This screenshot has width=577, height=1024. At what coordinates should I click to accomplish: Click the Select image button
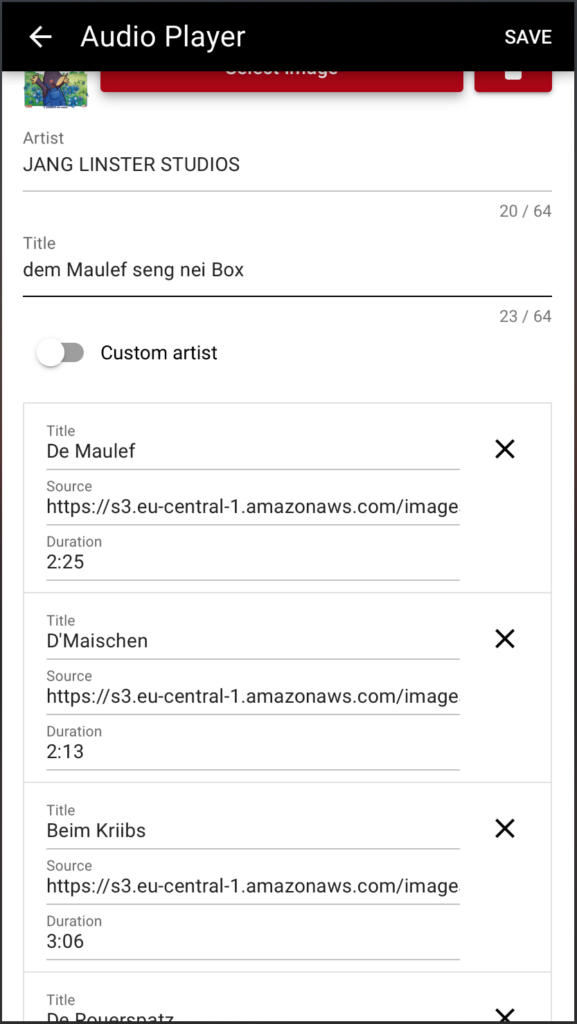click(282, 80)
